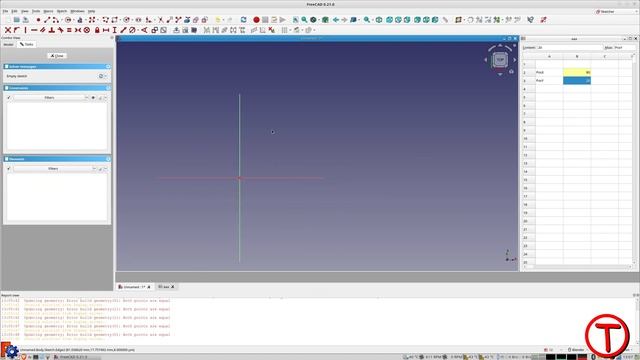This screenshot has height=360, width=640.
Task: Select spreadsheet row 5 header
Action: [x=529, y=97]
